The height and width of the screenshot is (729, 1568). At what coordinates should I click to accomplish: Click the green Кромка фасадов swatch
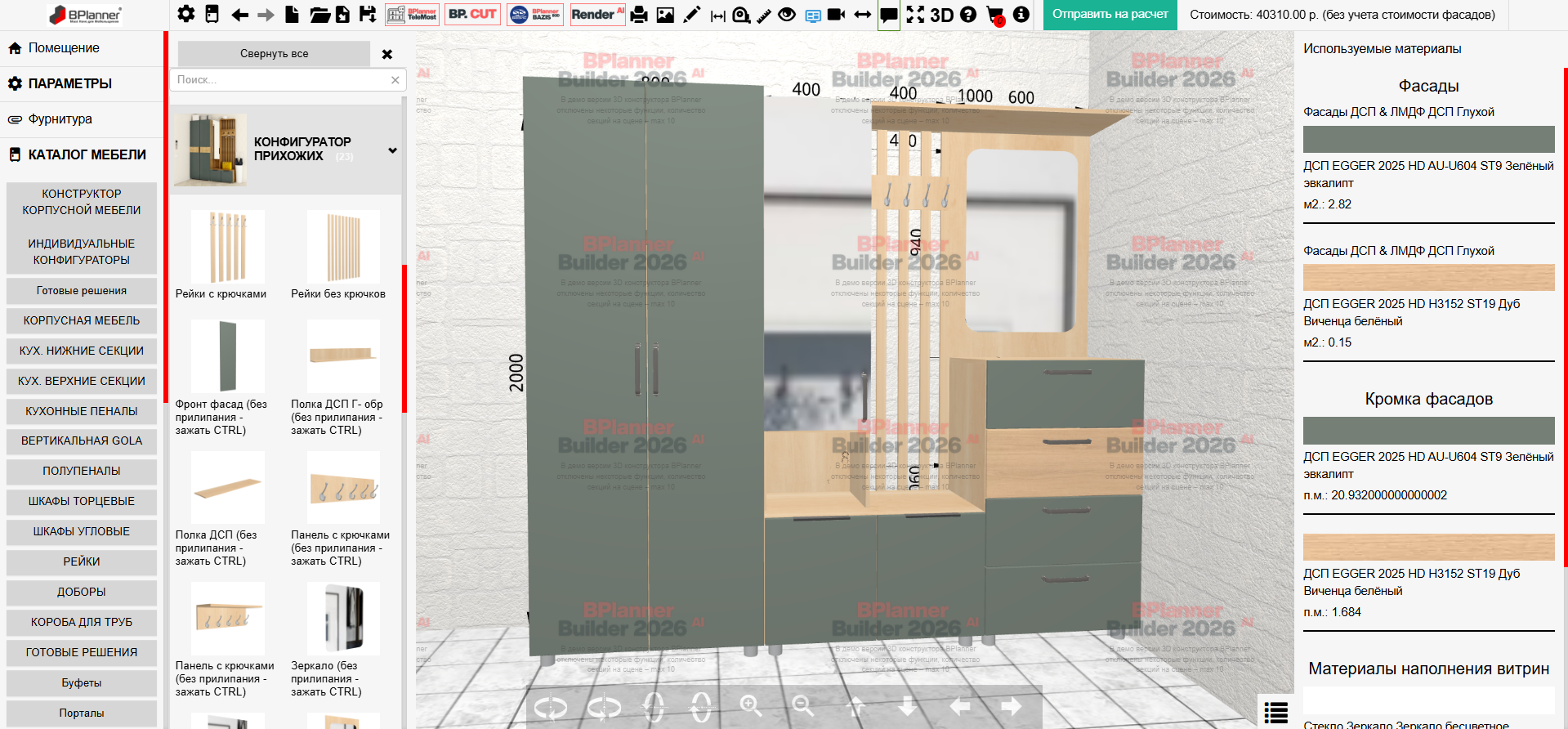tap(1428, 431)
